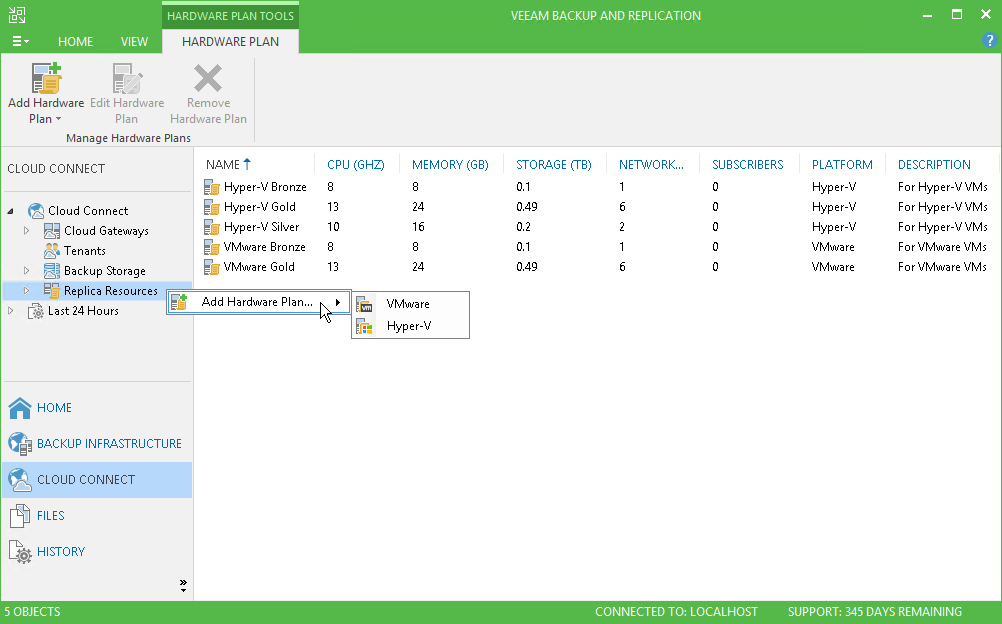Expand the navigation pane overflow chevron
The image size is (1002, 624).
(183, 585)
